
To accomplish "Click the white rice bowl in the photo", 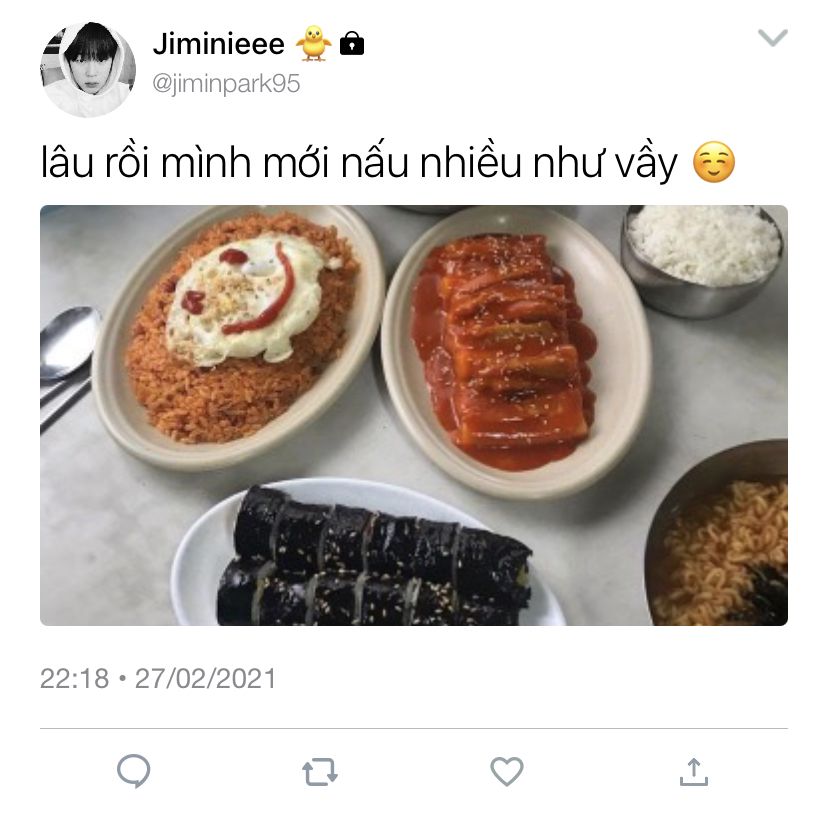I will 702,261.
